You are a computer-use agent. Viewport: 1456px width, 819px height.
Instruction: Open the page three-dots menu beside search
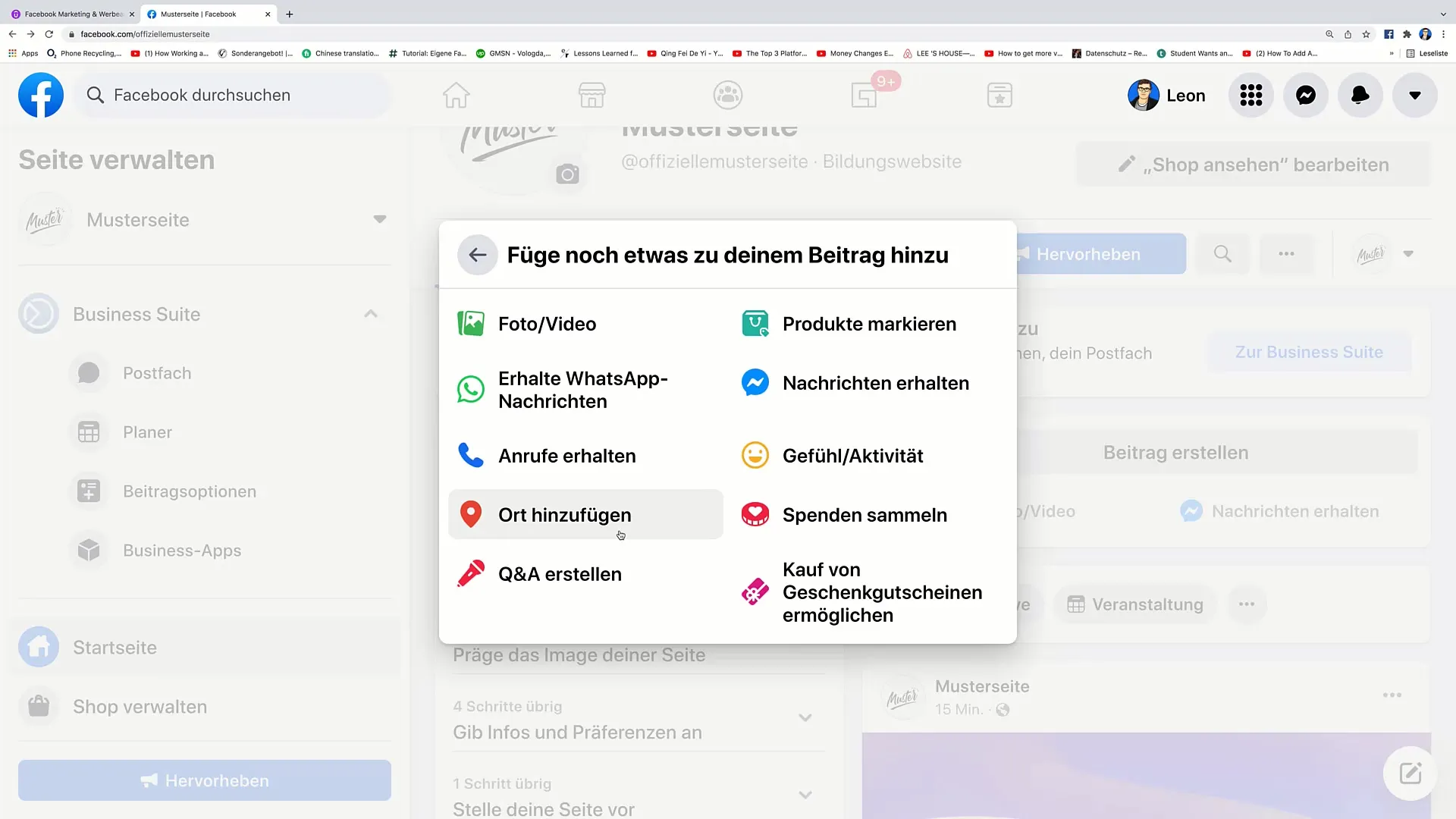[1286, 254]
